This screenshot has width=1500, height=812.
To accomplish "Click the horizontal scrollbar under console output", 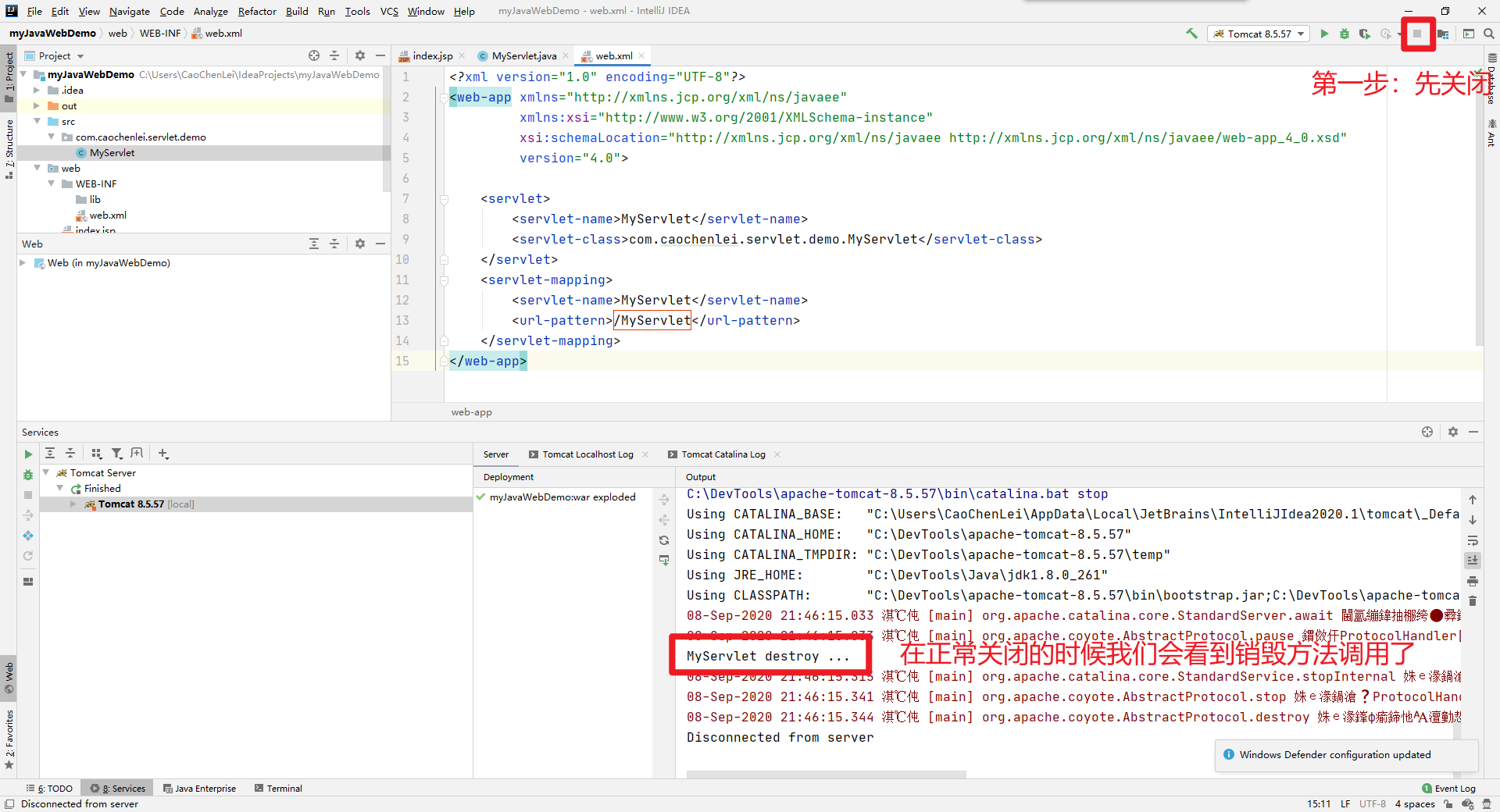I will coord(826,775).
